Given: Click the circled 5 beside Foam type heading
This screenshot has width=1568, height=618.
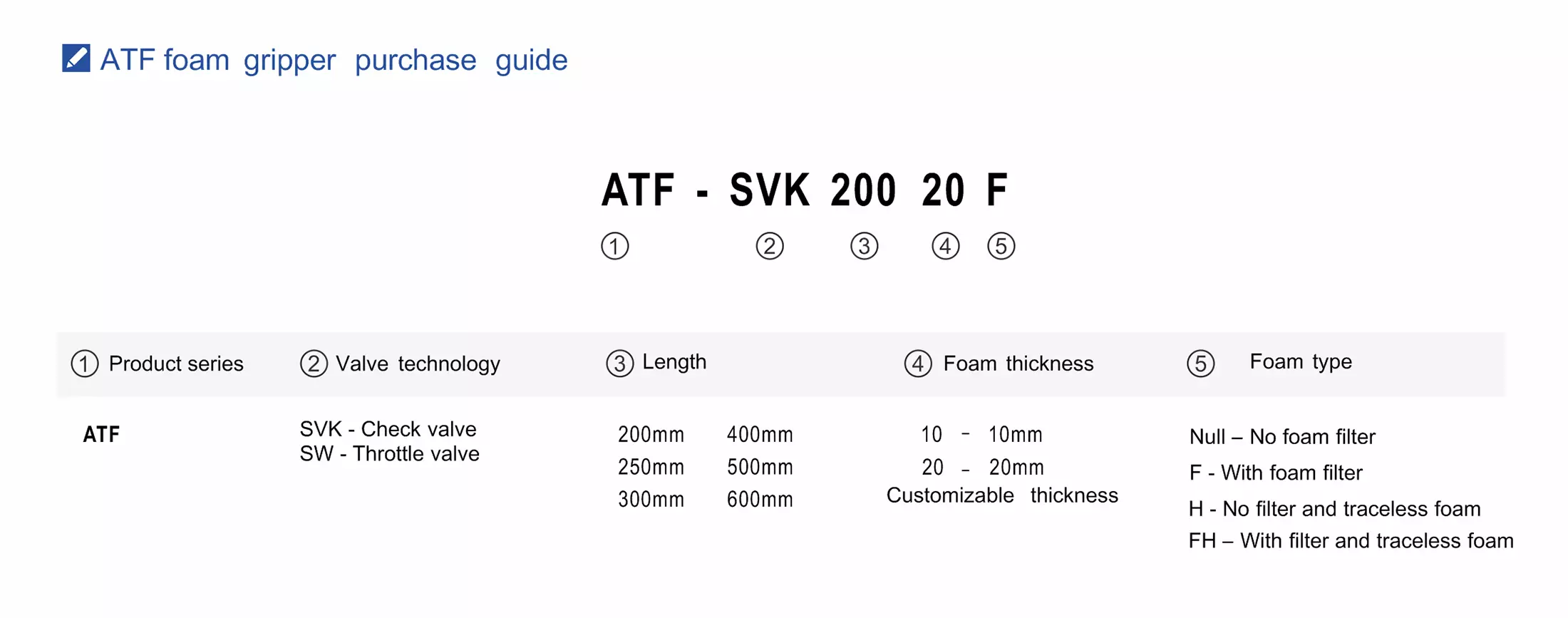Looking at the screenshot, I should click(x=1200, y=364).
